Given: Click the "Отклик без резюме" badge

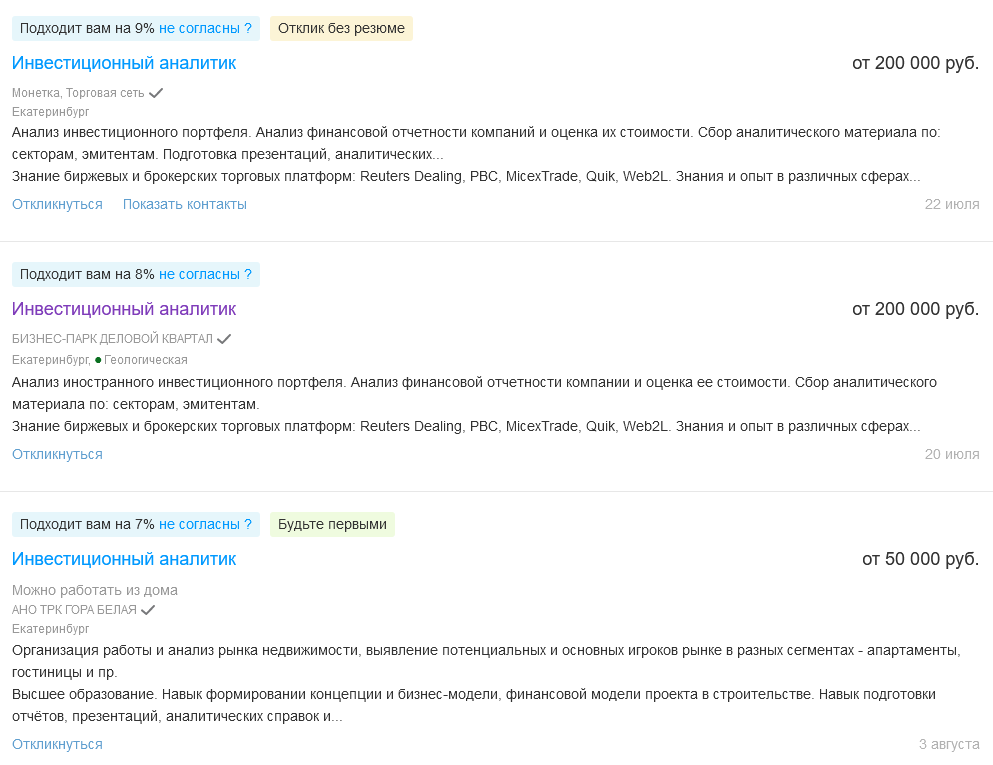Looking at the screenshot, I should pos(341,28).
